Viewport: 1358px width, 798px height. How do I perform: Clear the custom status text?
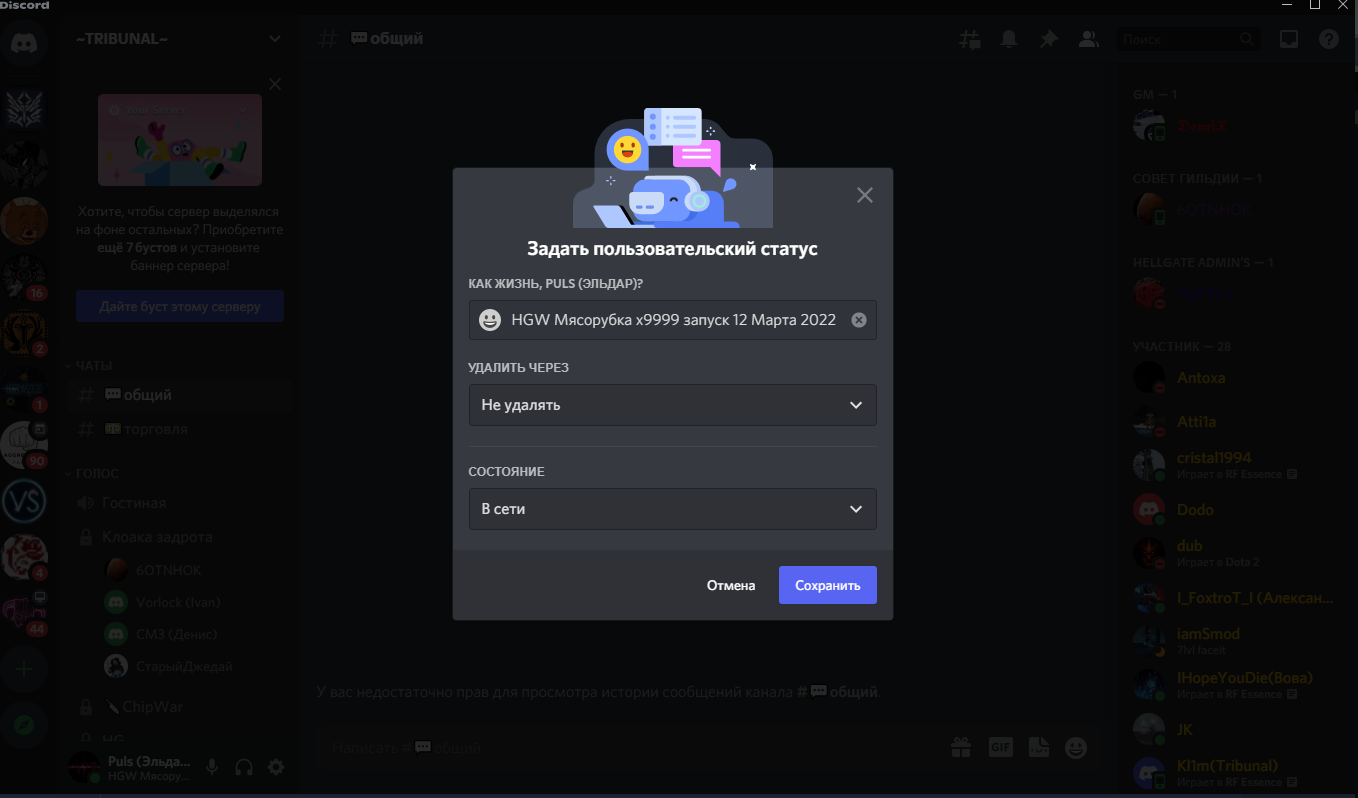click(858, 320)
